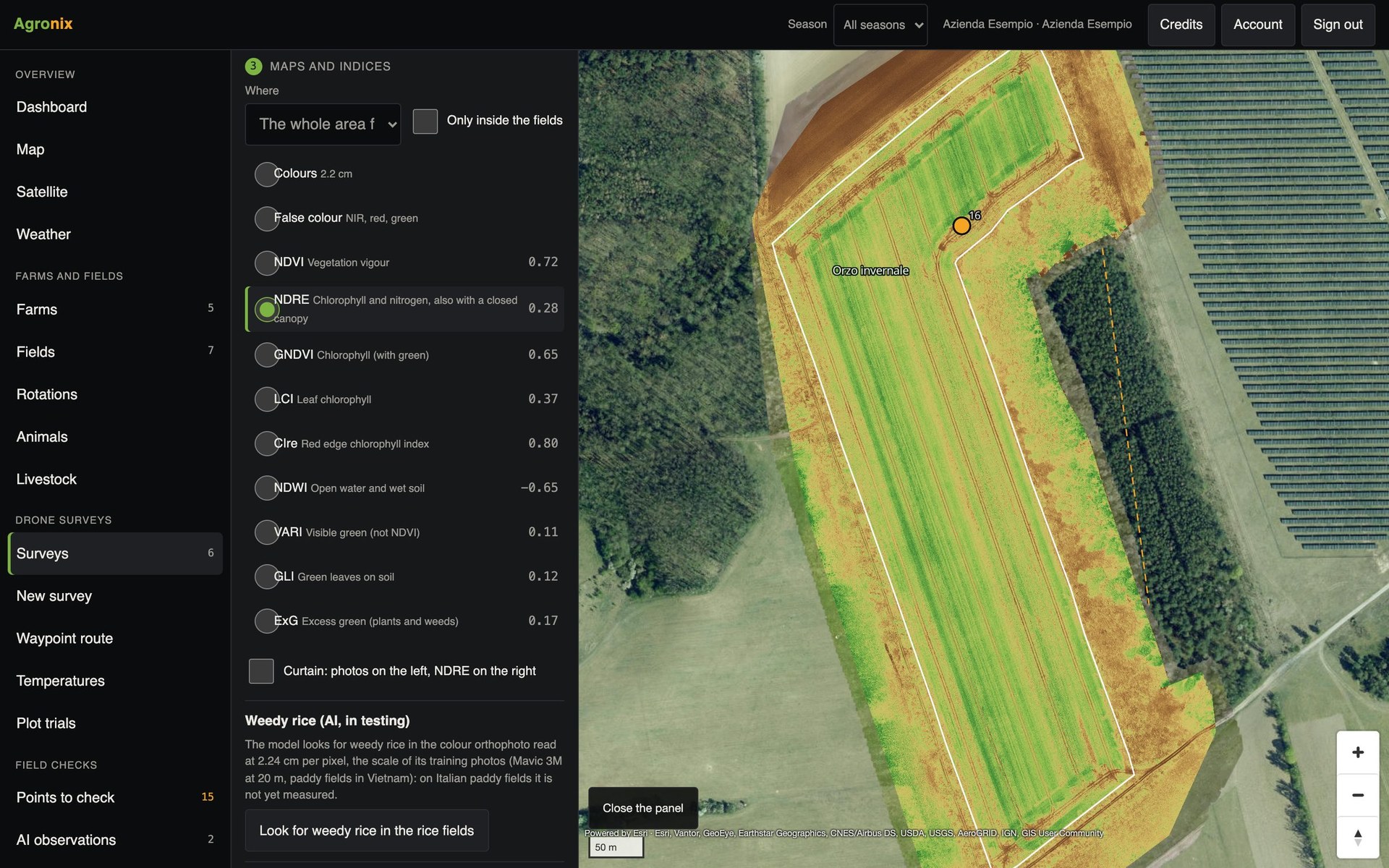1389x868 pixels.
Task: Sign out of Agronix
Action: pyautogui.click(x=1338, y=25)
